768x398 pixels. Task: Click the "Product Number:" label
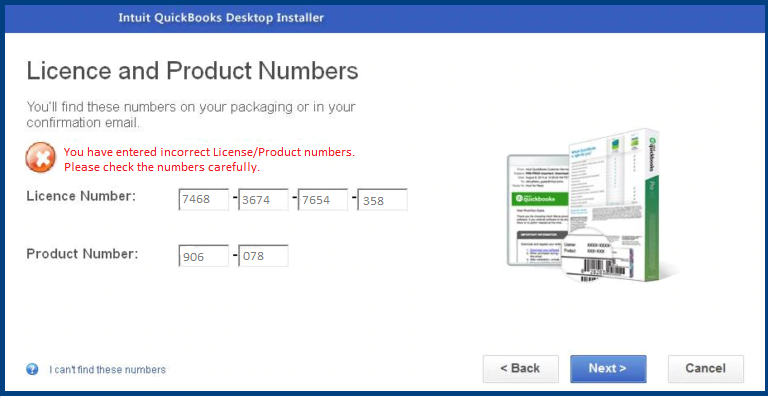click(82, 254)
